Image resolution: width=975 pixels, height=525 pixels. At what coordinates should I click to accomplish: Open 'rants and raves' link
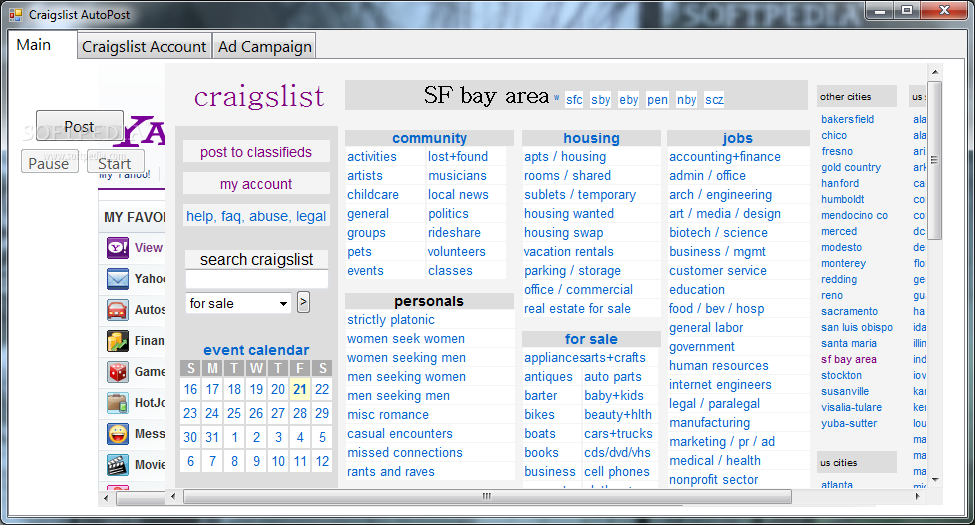pos(390,472)
